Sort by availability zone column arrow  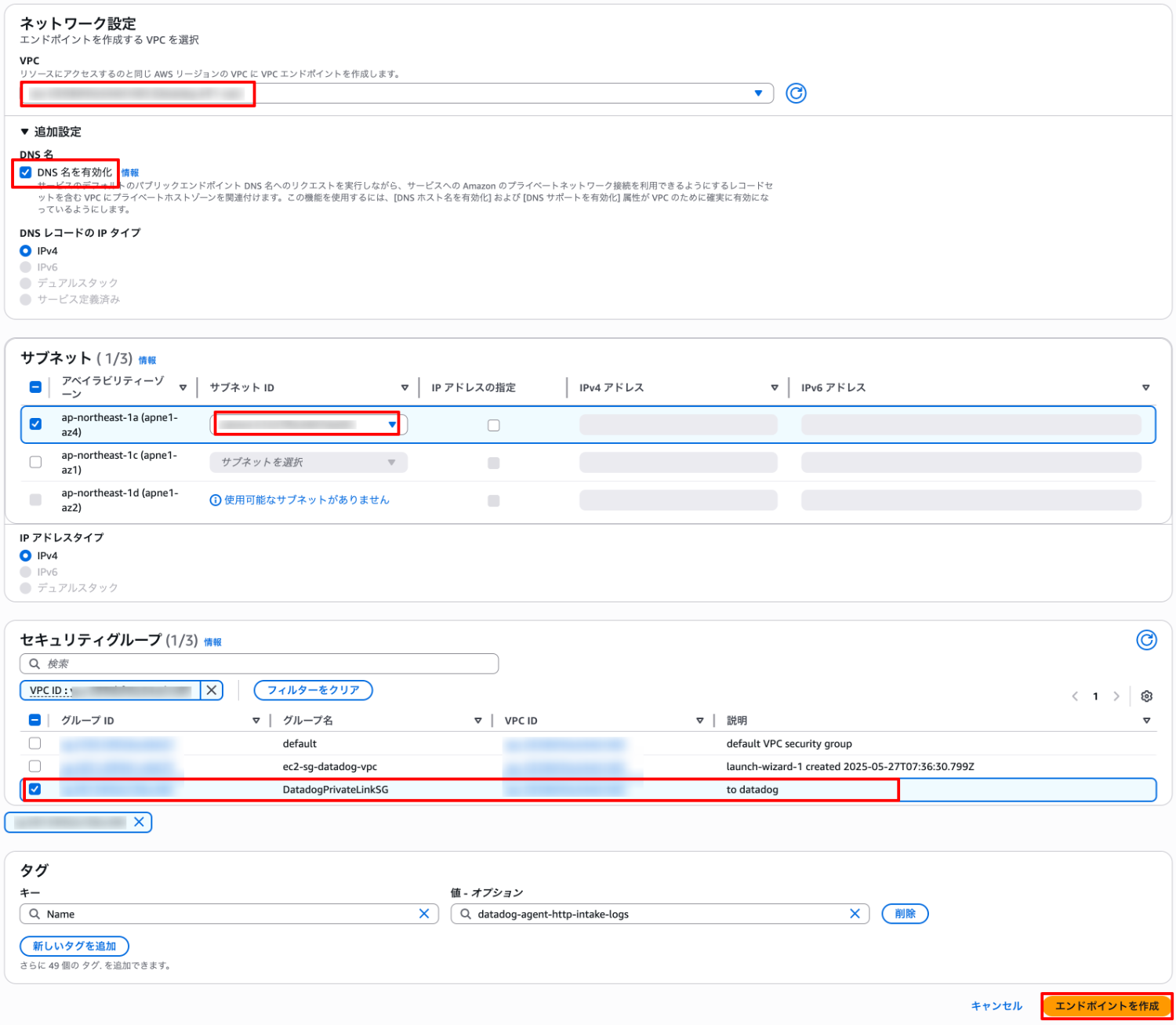tap(183, 387)
